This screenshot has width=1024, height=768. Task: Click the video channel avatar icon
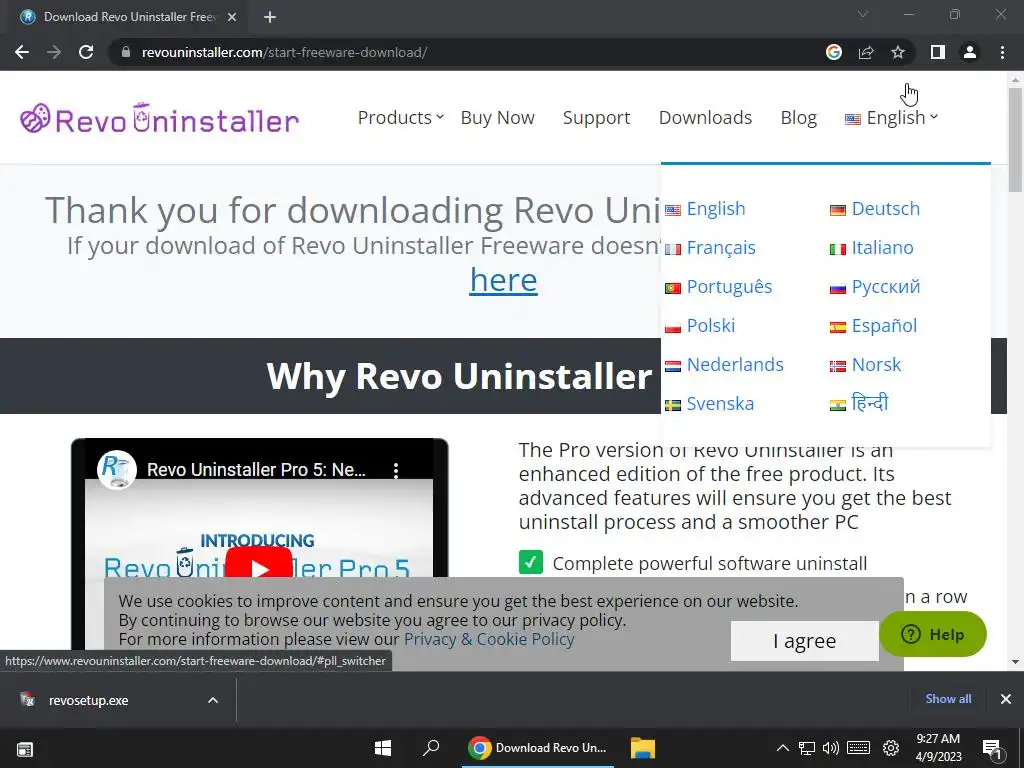[x=117, y=470]
